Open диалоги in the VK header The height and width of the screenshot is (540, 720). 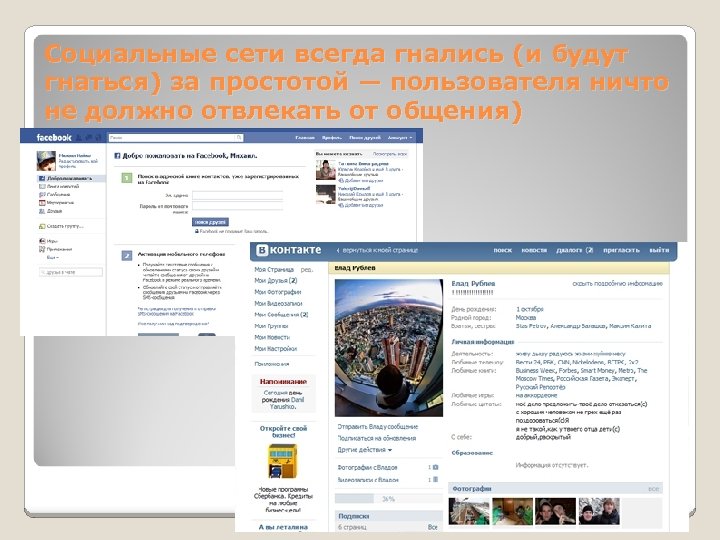pos(575,250)
